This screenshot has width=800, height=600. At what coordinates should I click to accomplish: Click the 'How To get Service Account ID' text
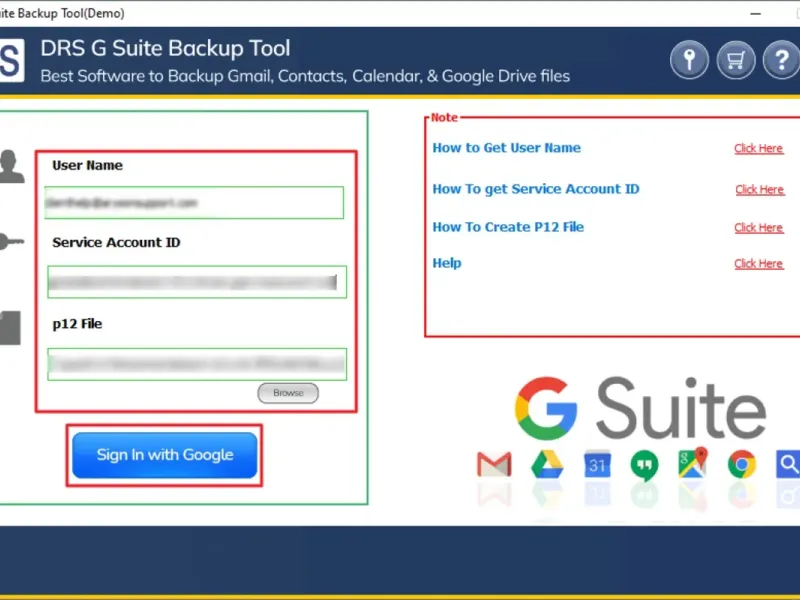536,189
